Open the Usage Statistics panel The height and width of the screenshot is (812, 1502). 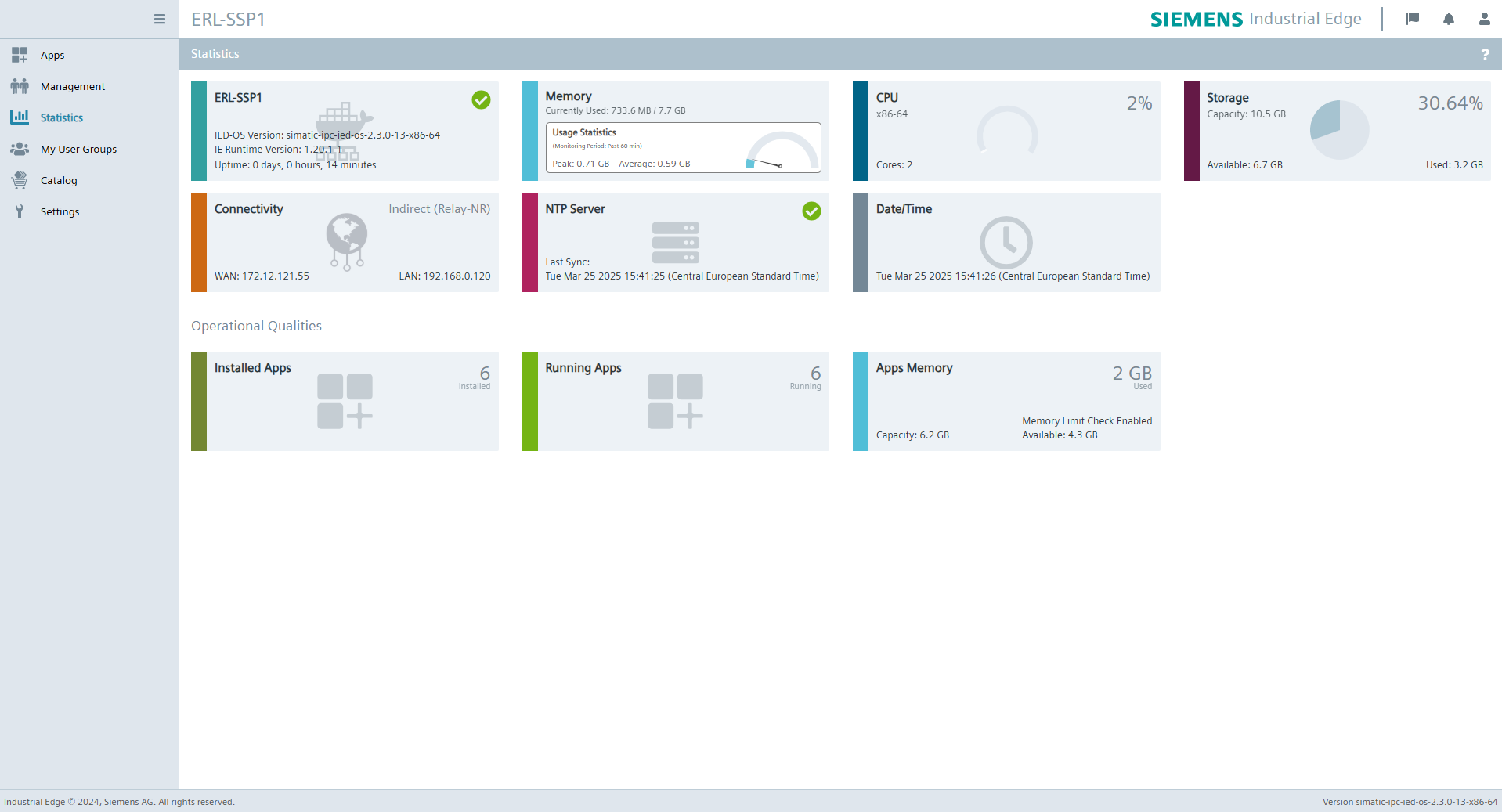[x=683, y=147]
